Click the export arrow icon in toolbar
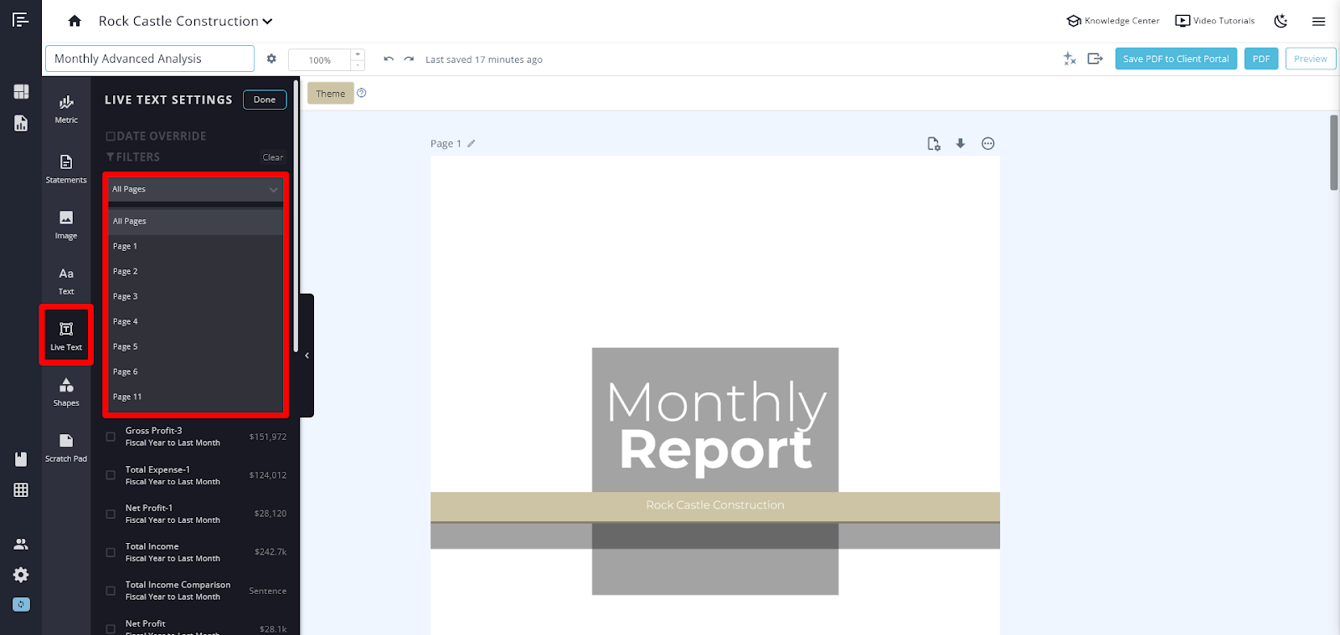1340x635 pixels. [x=1095, y=59]
